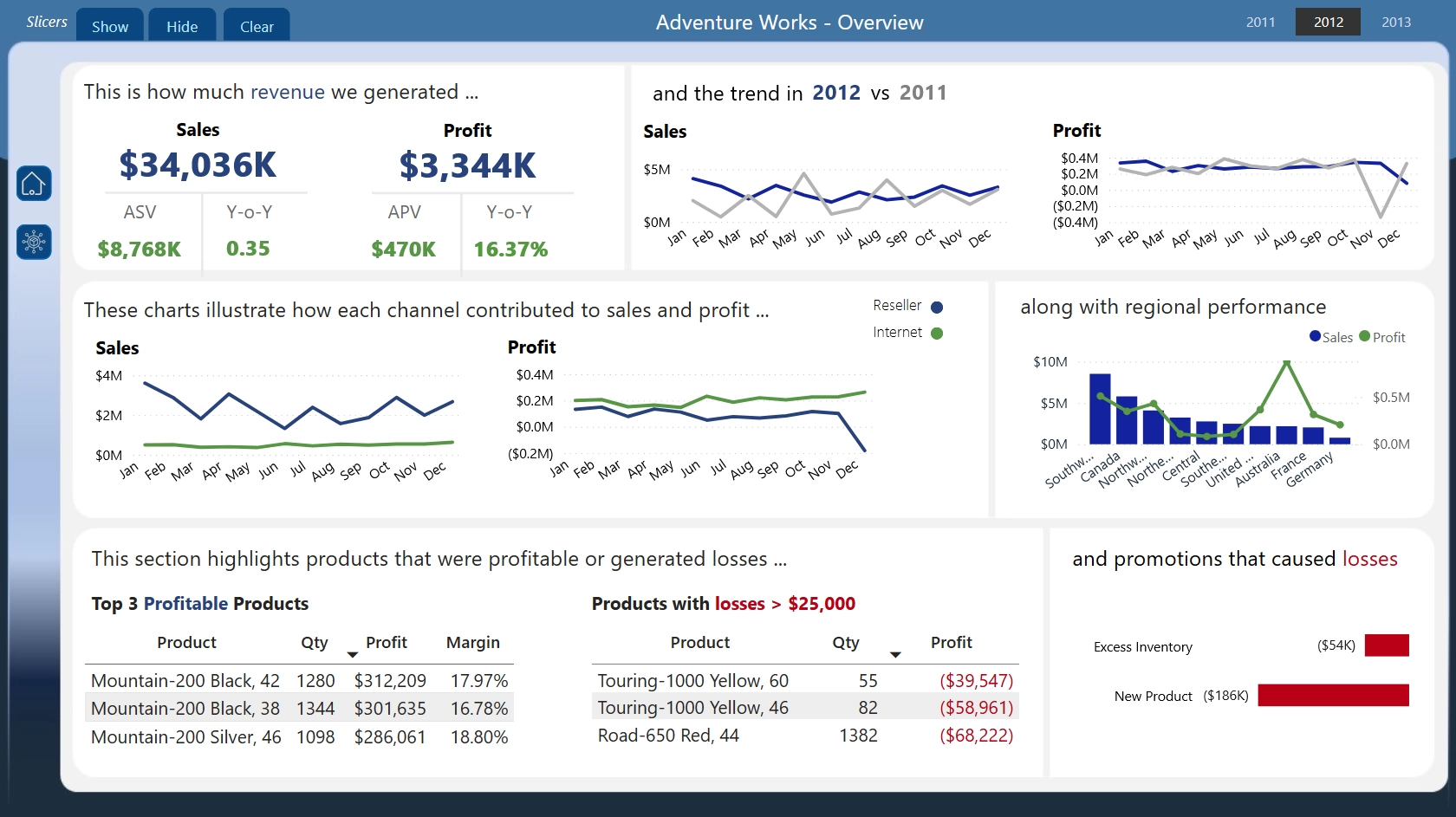The width and height of the screenshot is (1456, 817).
Task: Click the New Product red loss bar
Action: click(1333, 695)
